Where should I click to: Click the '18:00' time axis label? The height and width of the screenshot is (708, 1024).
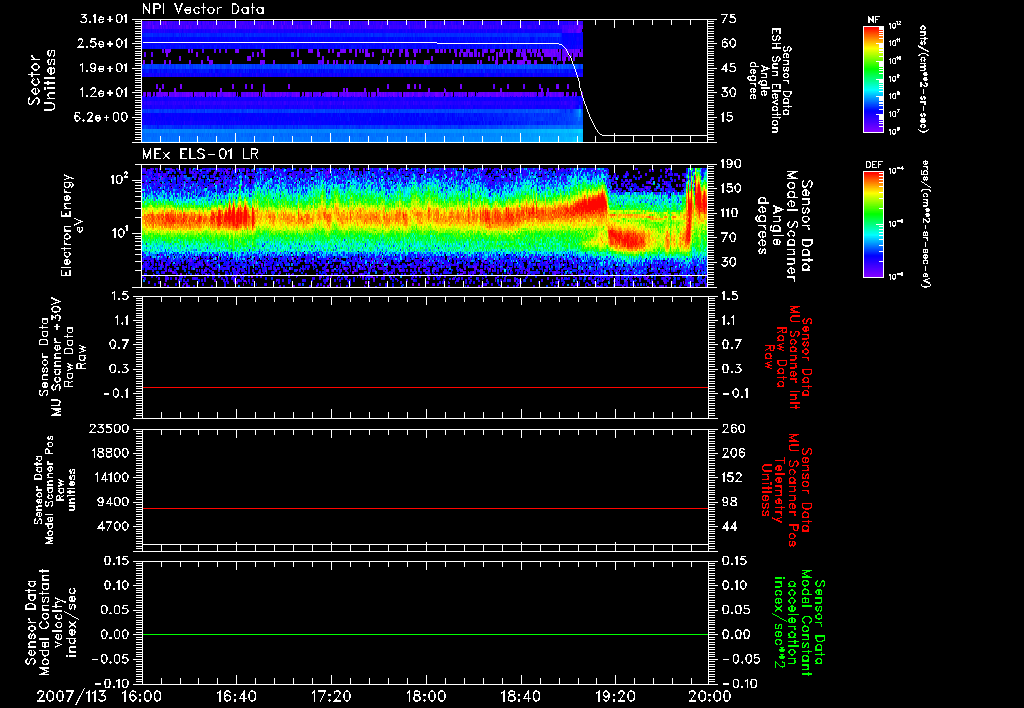point(426,696)
